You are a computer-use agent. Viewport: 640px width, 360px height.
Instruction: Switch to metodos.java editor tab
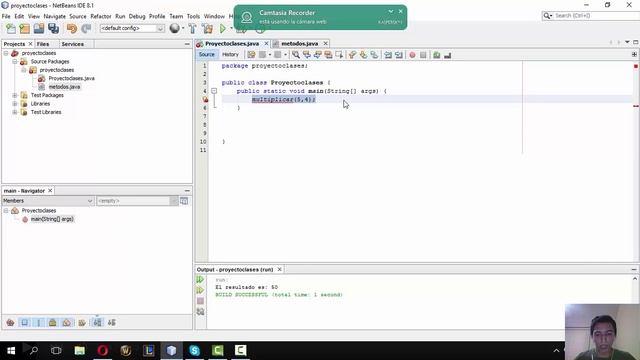(299, 44)
